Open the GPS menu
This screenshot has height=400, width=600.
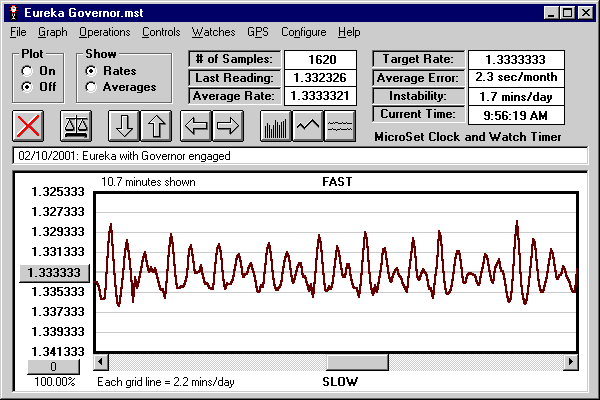[258, 32]
